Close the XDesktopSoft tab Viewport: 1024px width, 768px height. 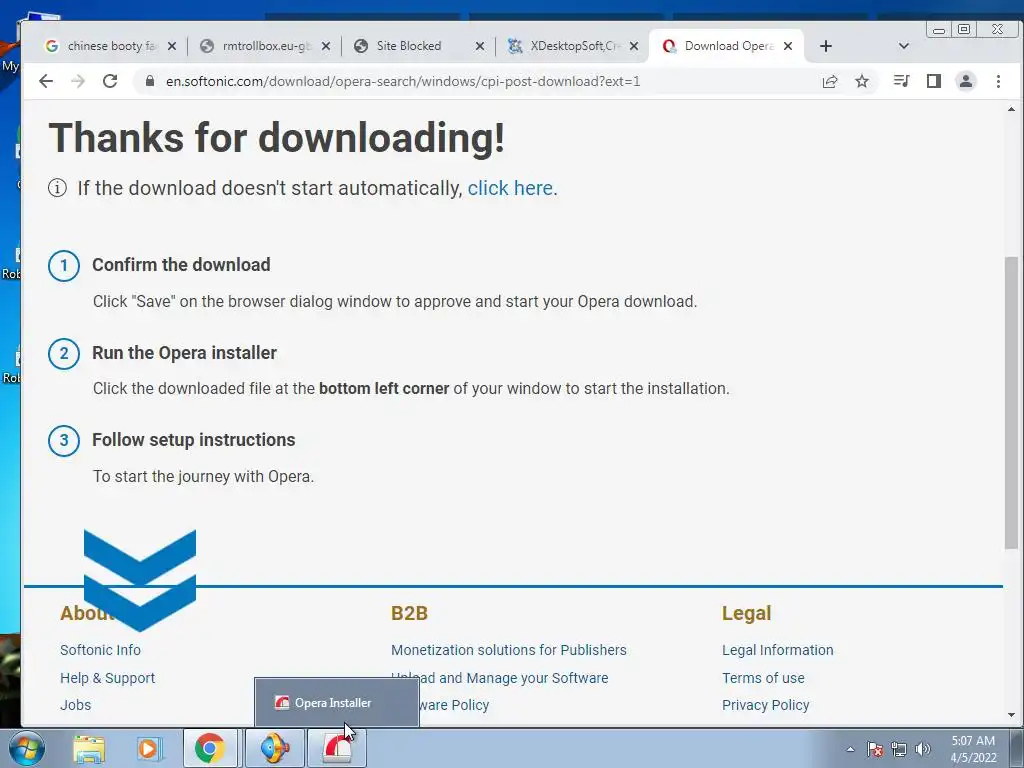[633, 46]
